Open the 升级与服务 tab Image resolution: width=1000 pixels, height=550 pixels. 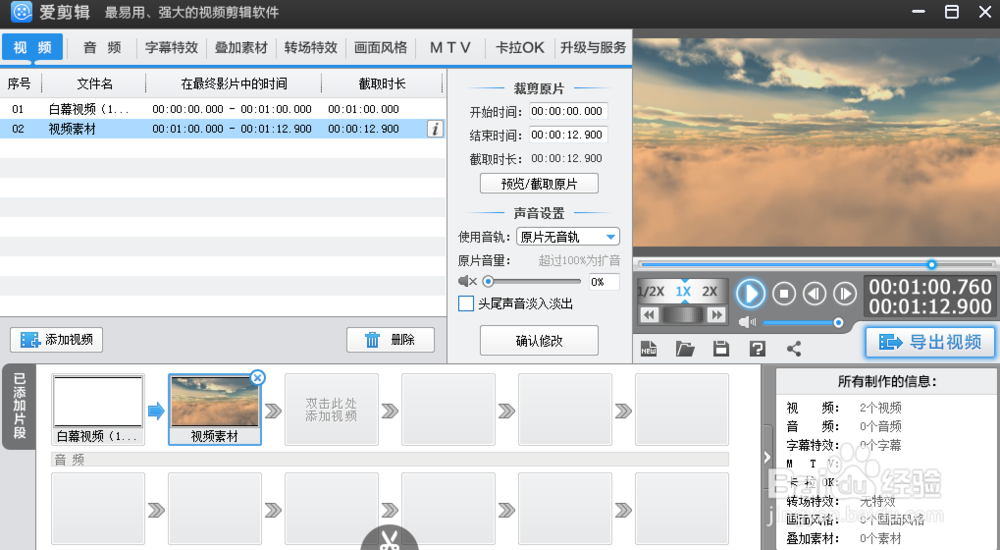(x=593, y=47)
